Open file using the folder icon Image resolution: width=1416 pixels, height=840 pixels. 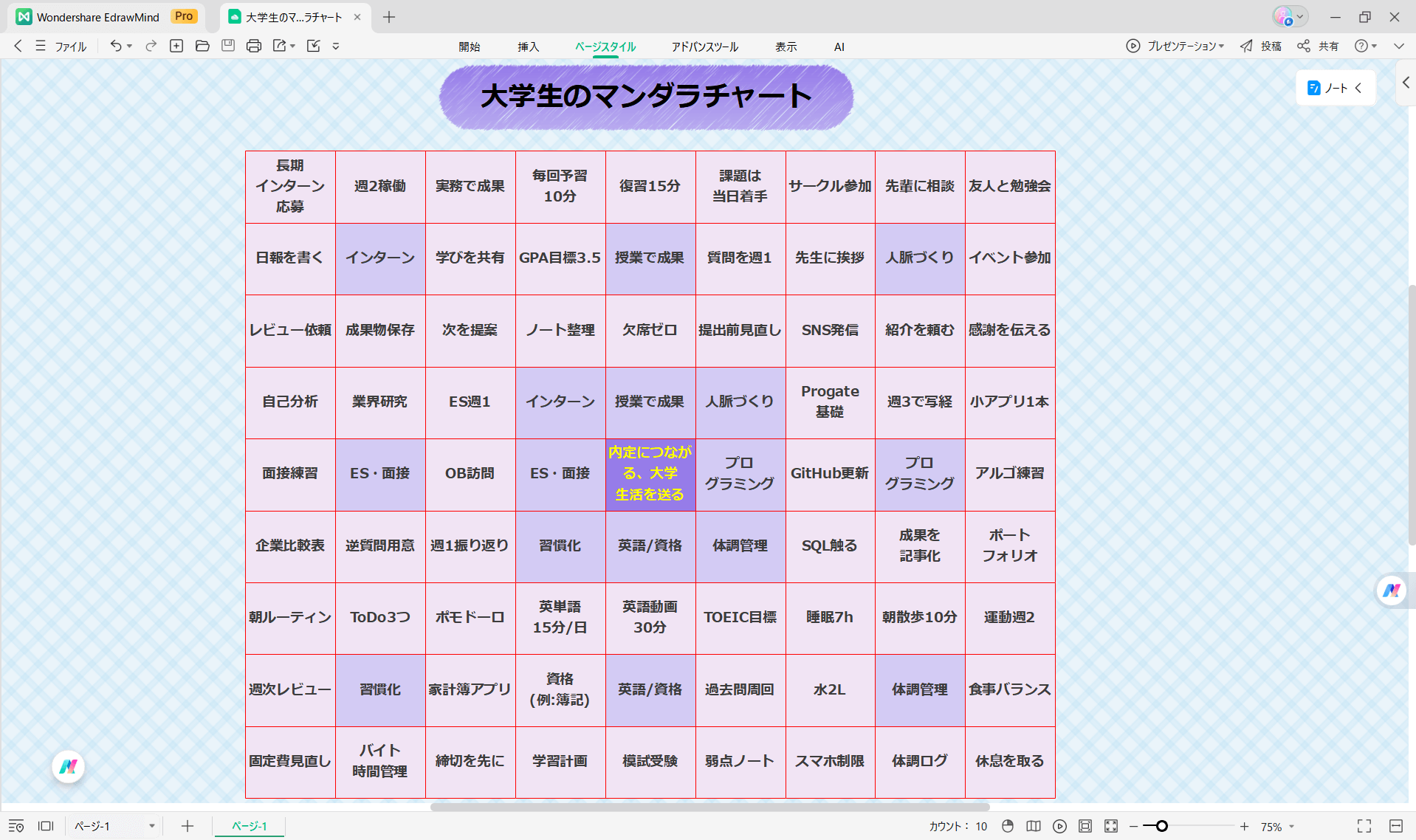point(202,46)
